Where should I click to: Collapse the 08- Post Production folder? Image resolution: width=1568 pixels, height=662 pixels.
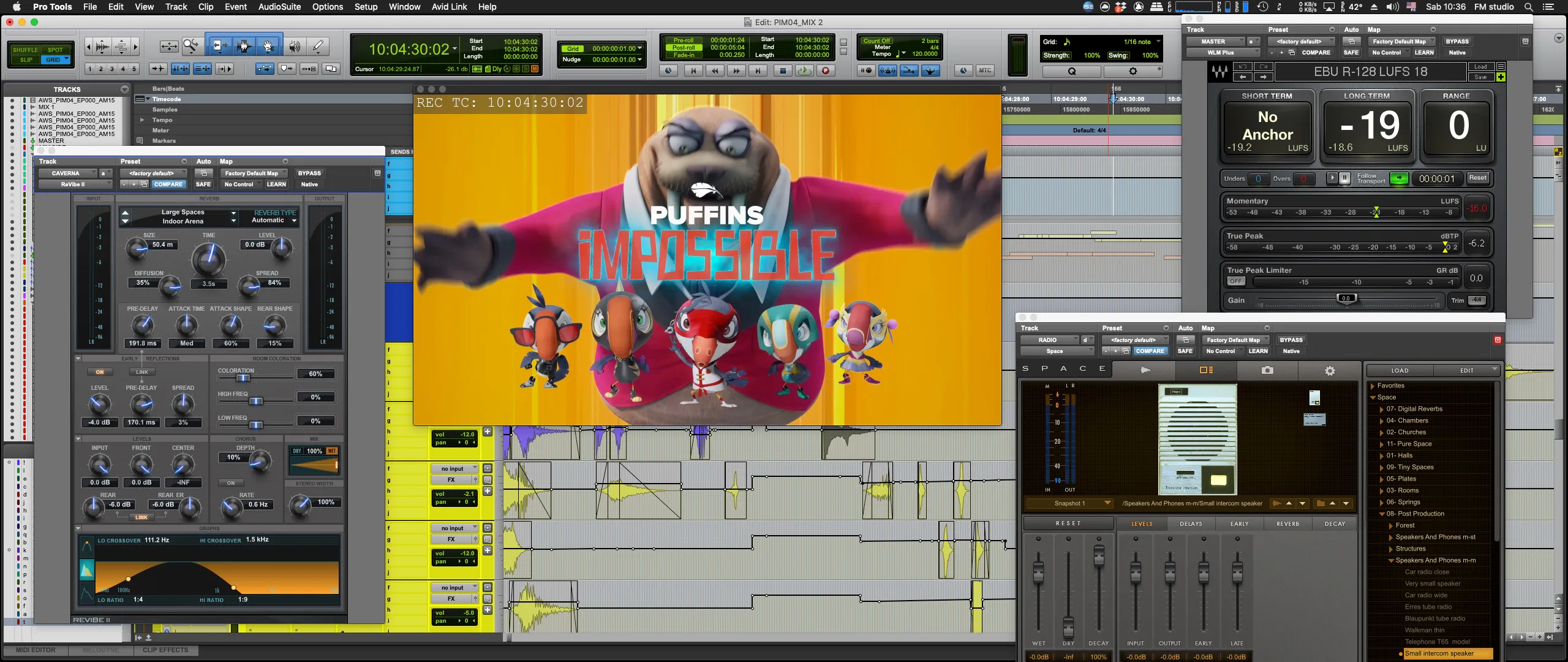pos(1381,514)
